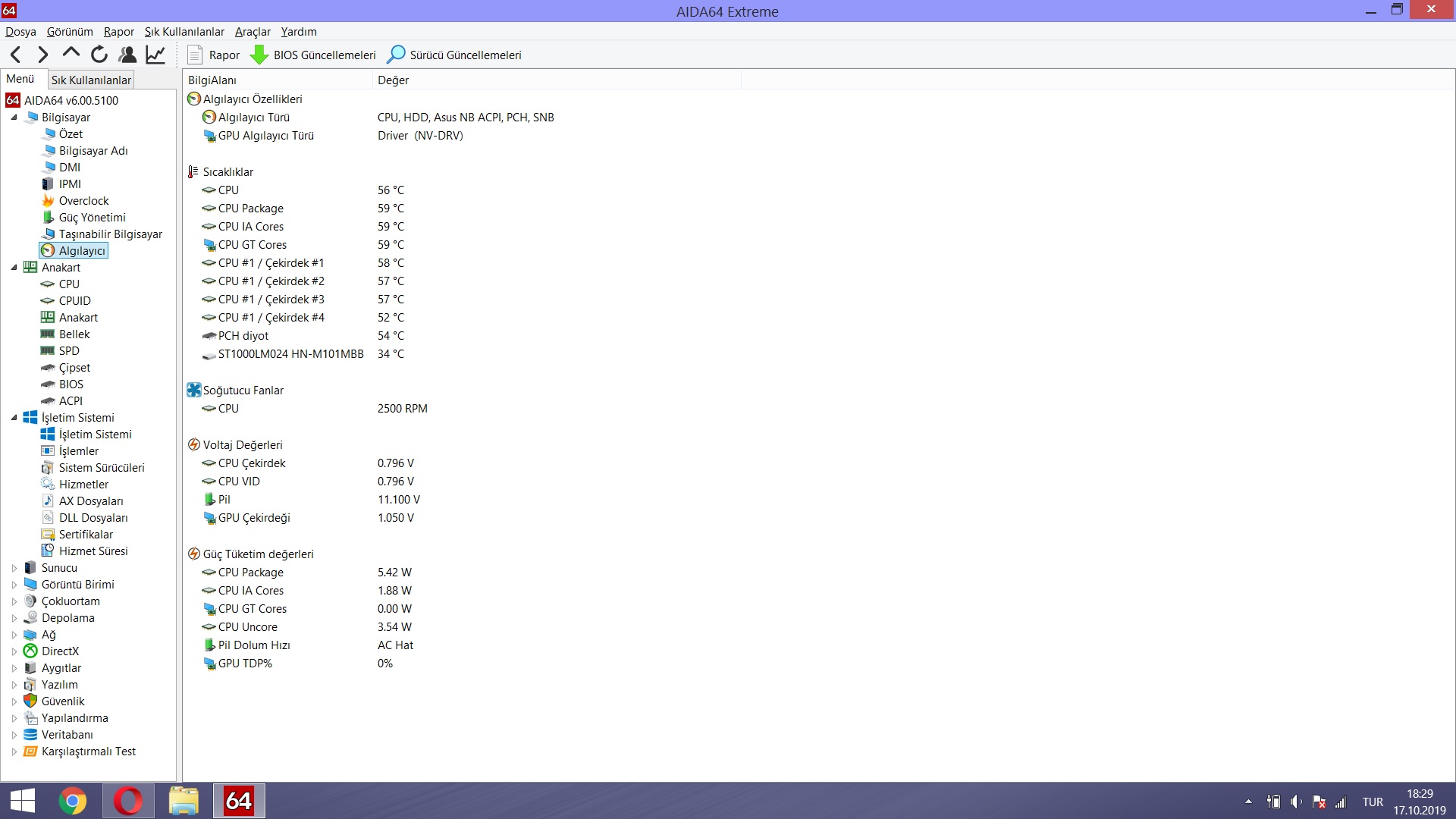Open the Dosya menu
The width and height of the screenshot is (1456, 819).
click(x=20, y=32)
